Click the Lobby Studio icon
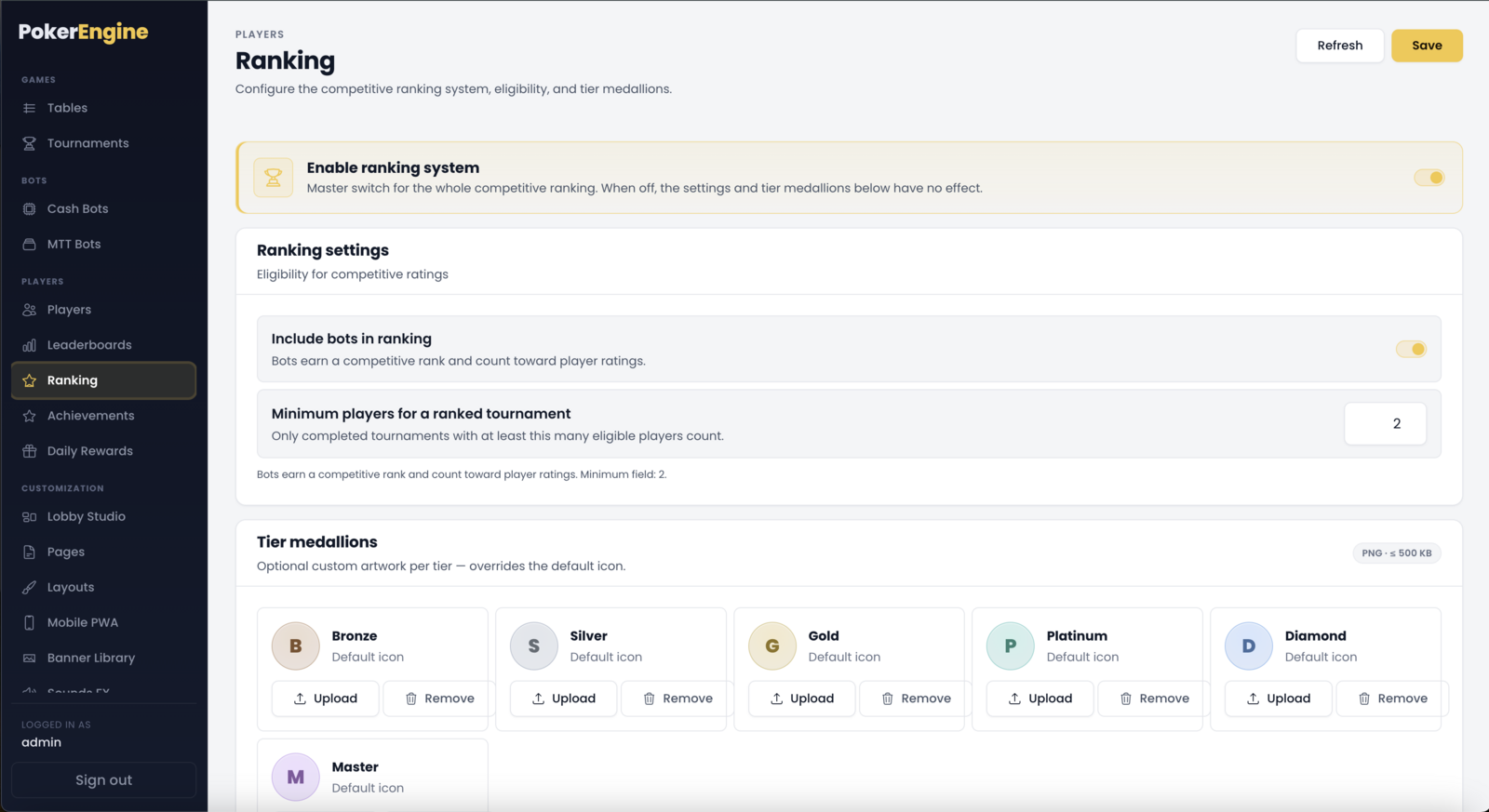This screenshot has width=1489, height=812. [29, 517]
